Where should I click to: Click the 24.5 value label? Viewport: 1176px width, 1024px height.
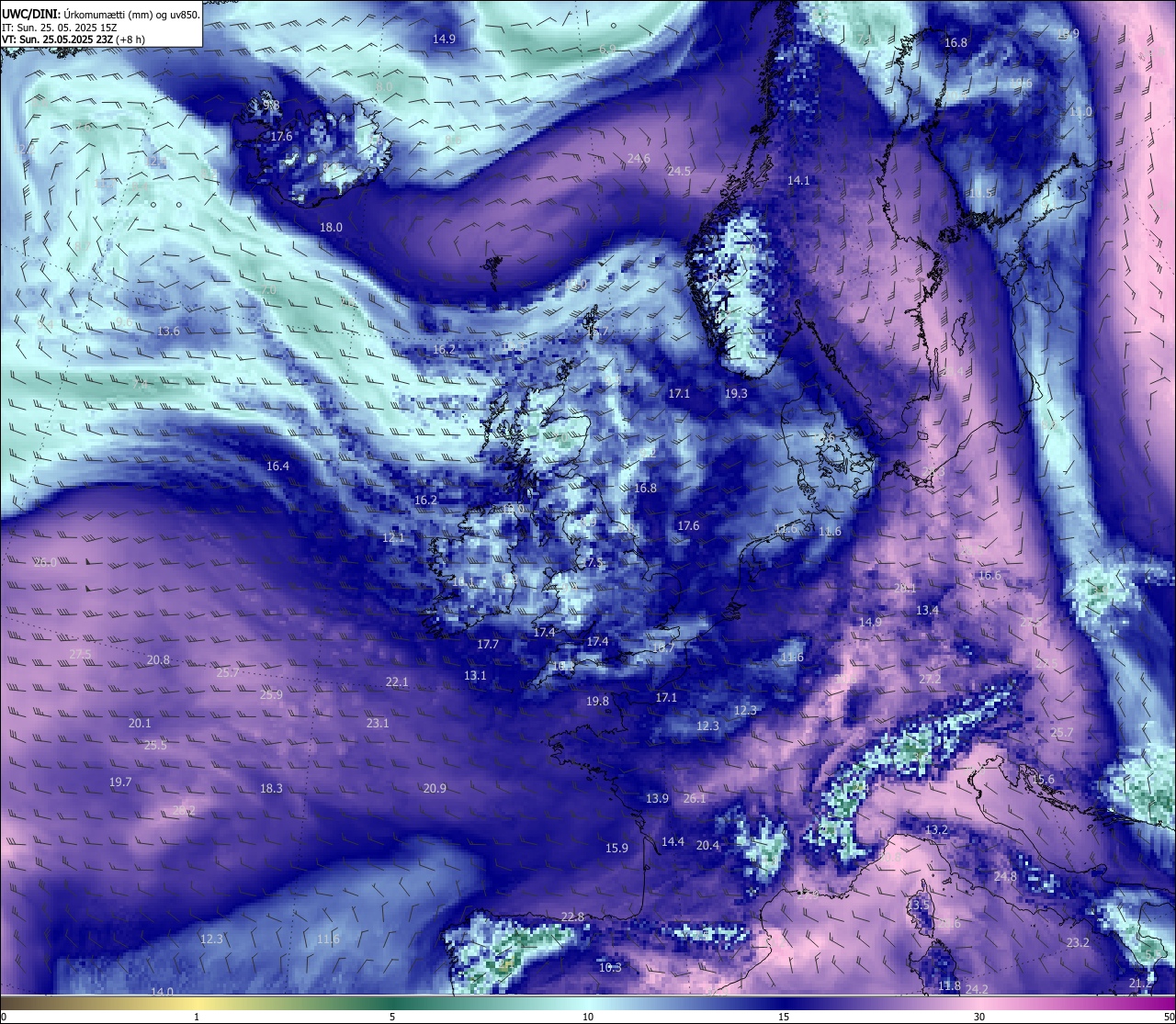pyautogui.click(x=679, y=171)
